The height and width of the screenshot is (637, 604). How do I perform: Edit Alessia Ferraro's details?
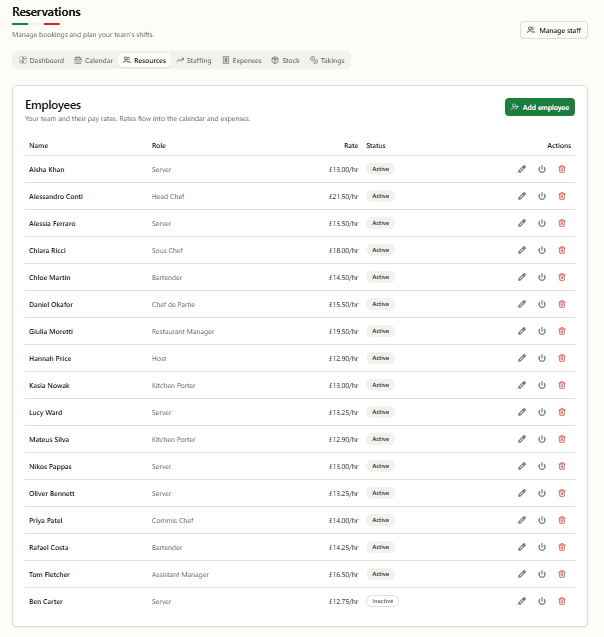point(522,223)
